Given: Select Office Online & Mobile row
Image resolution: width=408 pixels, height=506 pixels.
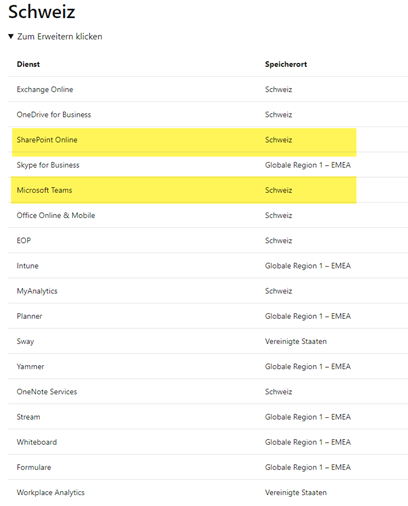Looking at the screenshot, I should (208, 215).
